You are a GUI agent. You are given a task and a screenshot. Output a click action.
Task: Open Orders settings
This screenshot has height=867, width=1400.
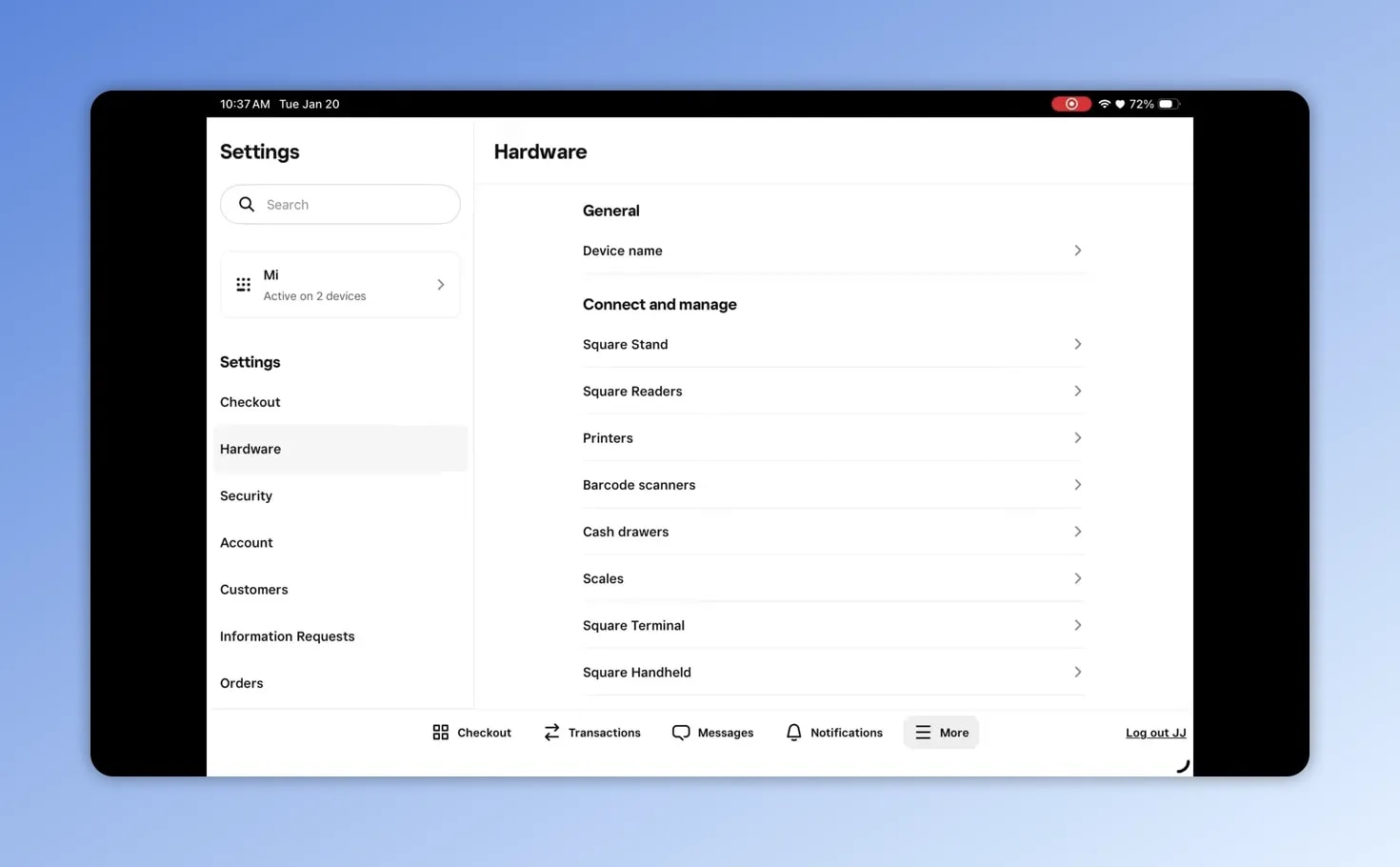[341, 683]
